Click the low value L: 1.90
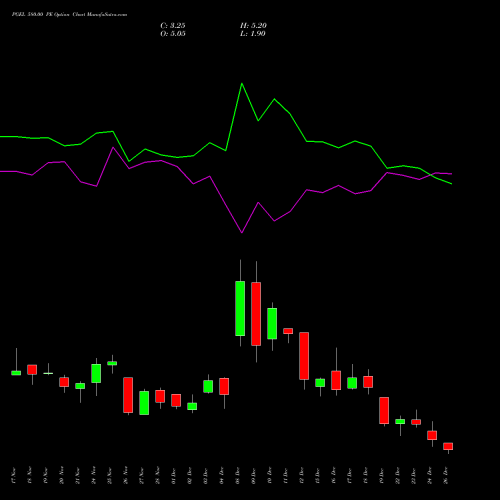Viewport: 500px width, 500px height. tap(253, 34)
